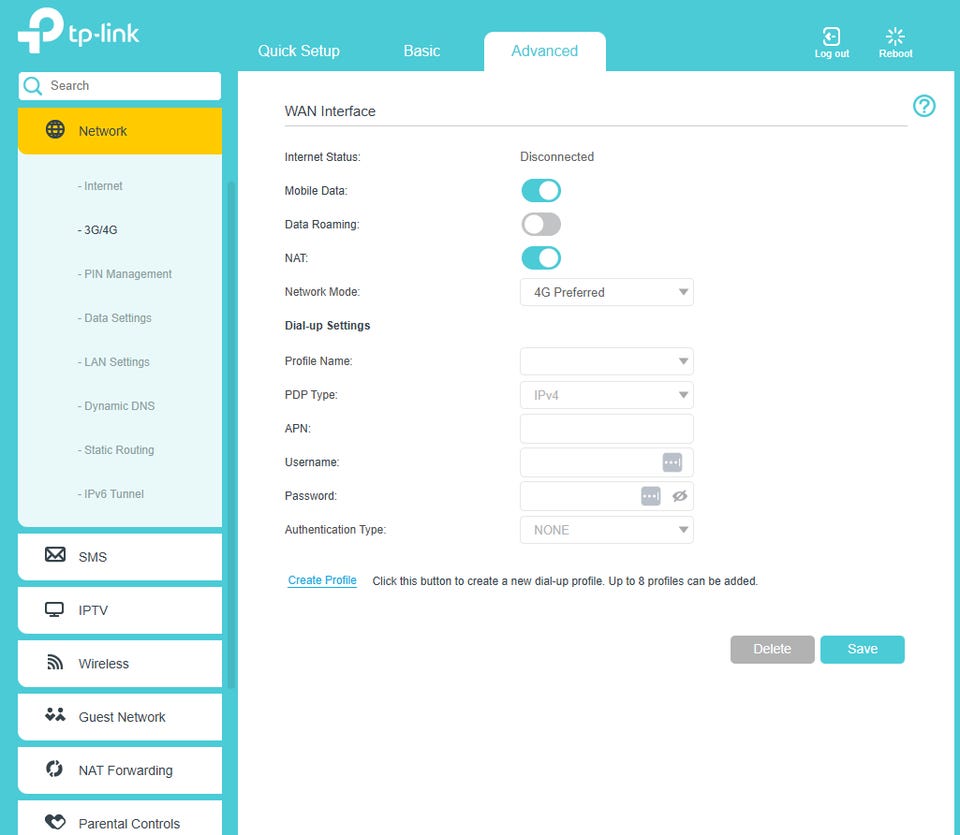Open LAN Settings submenu item
Screen dimensions: 960x835
(x=114, y=362)
